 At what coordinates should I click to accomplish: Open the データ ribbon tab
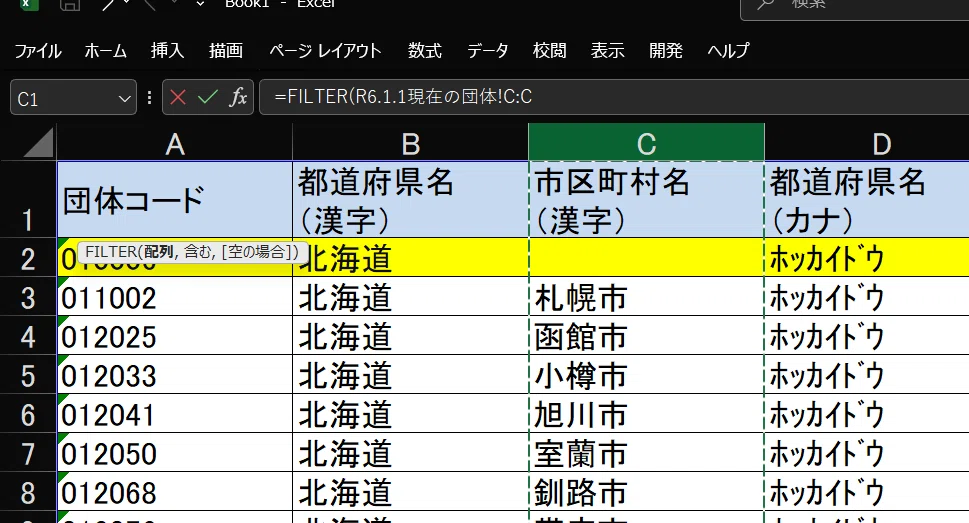click(488, 51)
